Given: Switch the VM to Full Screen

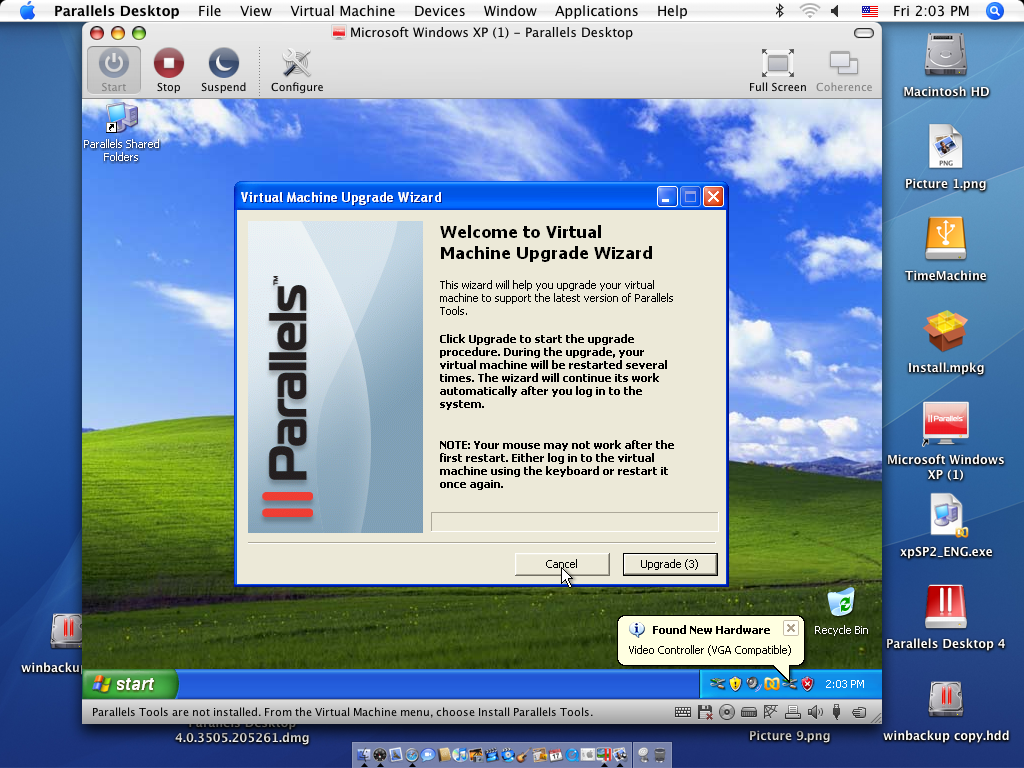Looking at the screenshot, I should (777, 70).
